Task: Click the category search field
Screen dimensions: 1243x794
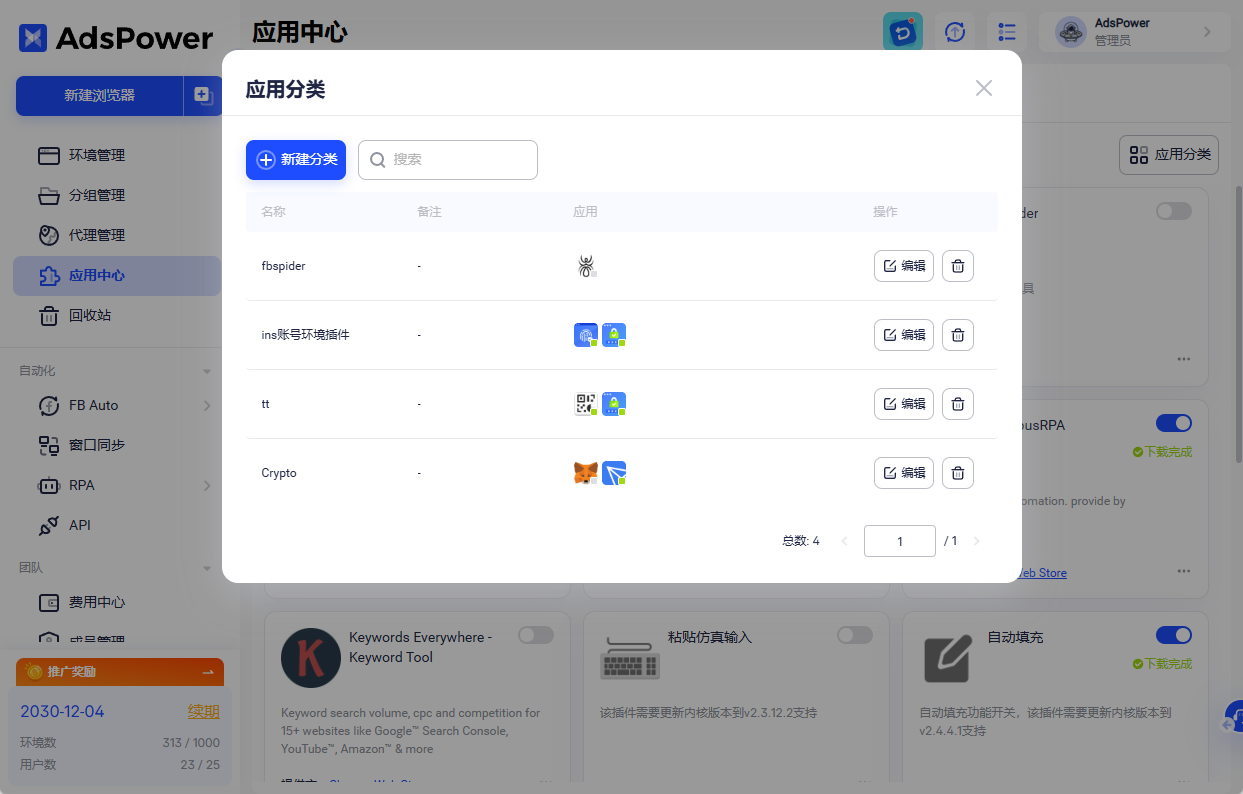Action: [448, 160]
